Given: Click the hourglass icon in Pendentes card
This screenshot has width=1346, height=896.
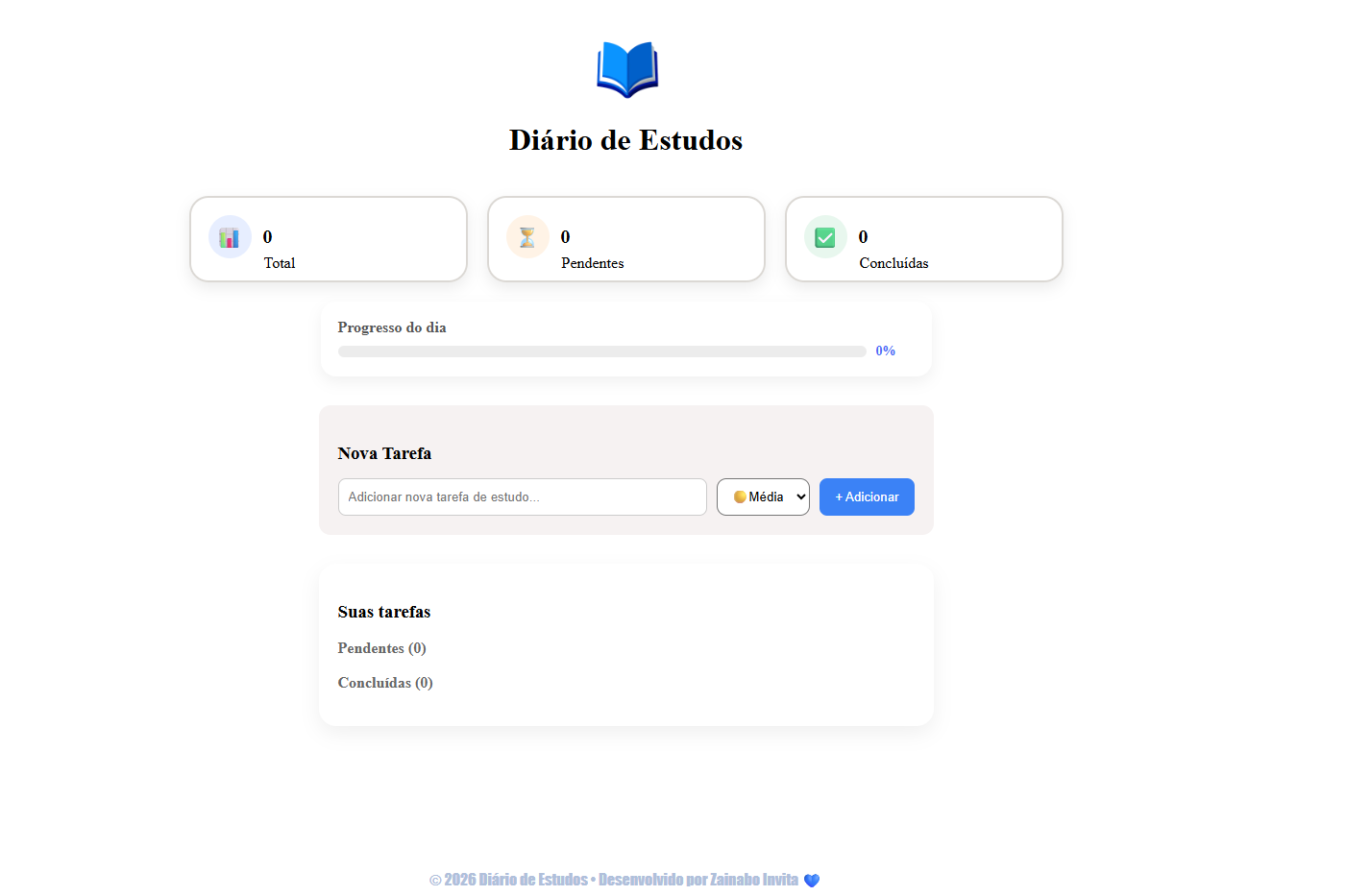Looking at the screenshot, I should tap(527, 237).
